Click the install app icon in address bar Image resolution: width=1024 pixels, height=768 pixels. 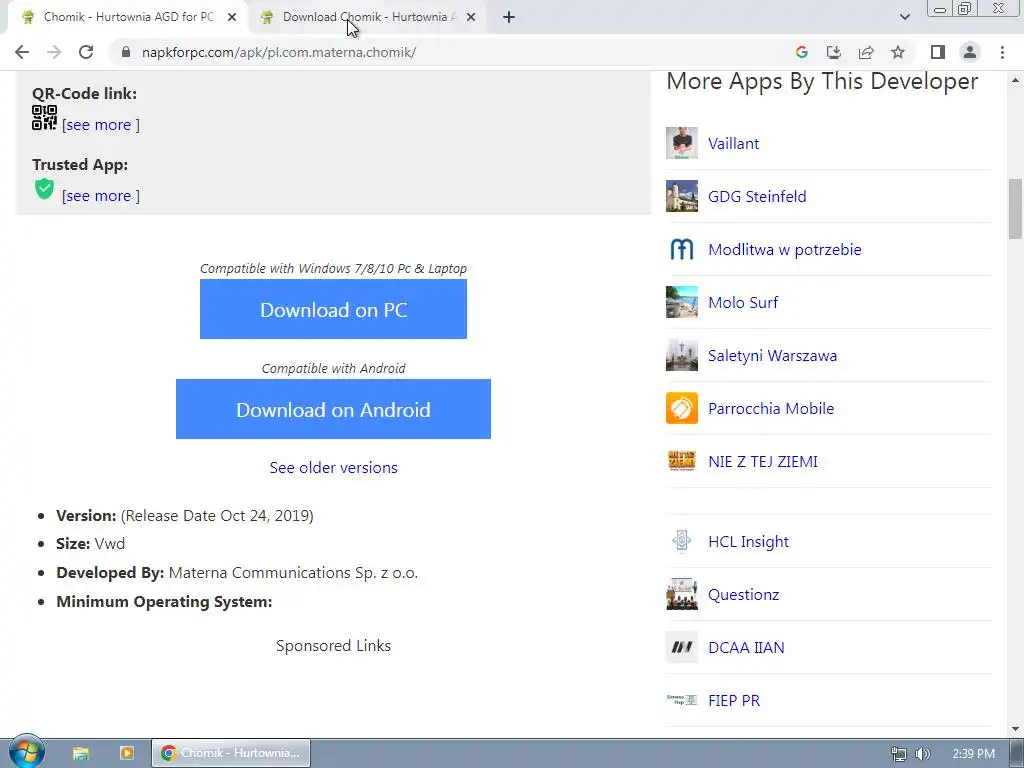[x=833, y=52]
